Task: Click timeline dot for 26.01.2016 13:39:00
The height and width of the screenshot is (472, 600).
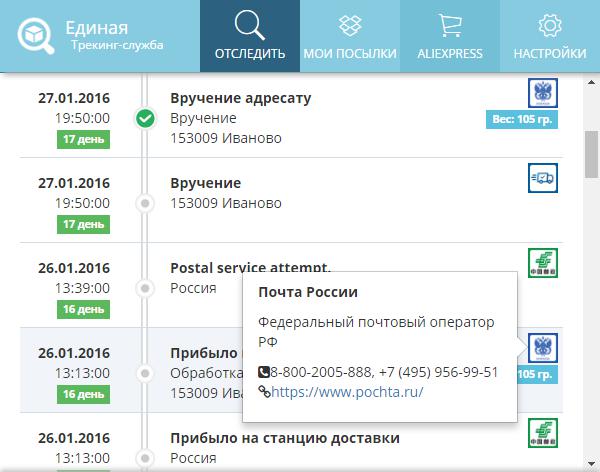Action: pos(145,288)
